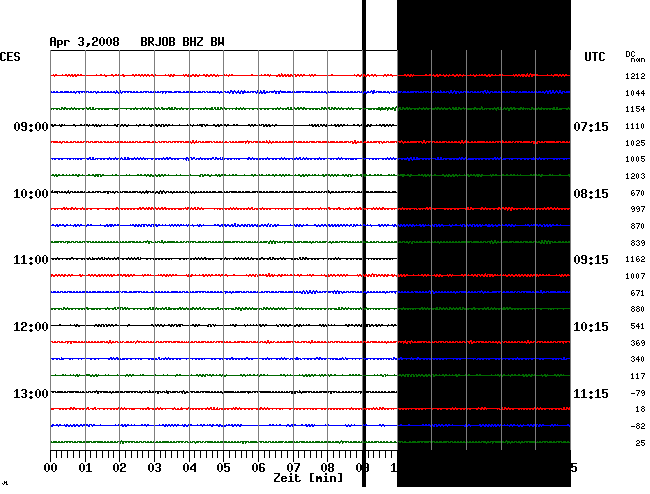Click the DC value "880"
This screenshot has height=494, width=650.
click(x=638, y=310)
